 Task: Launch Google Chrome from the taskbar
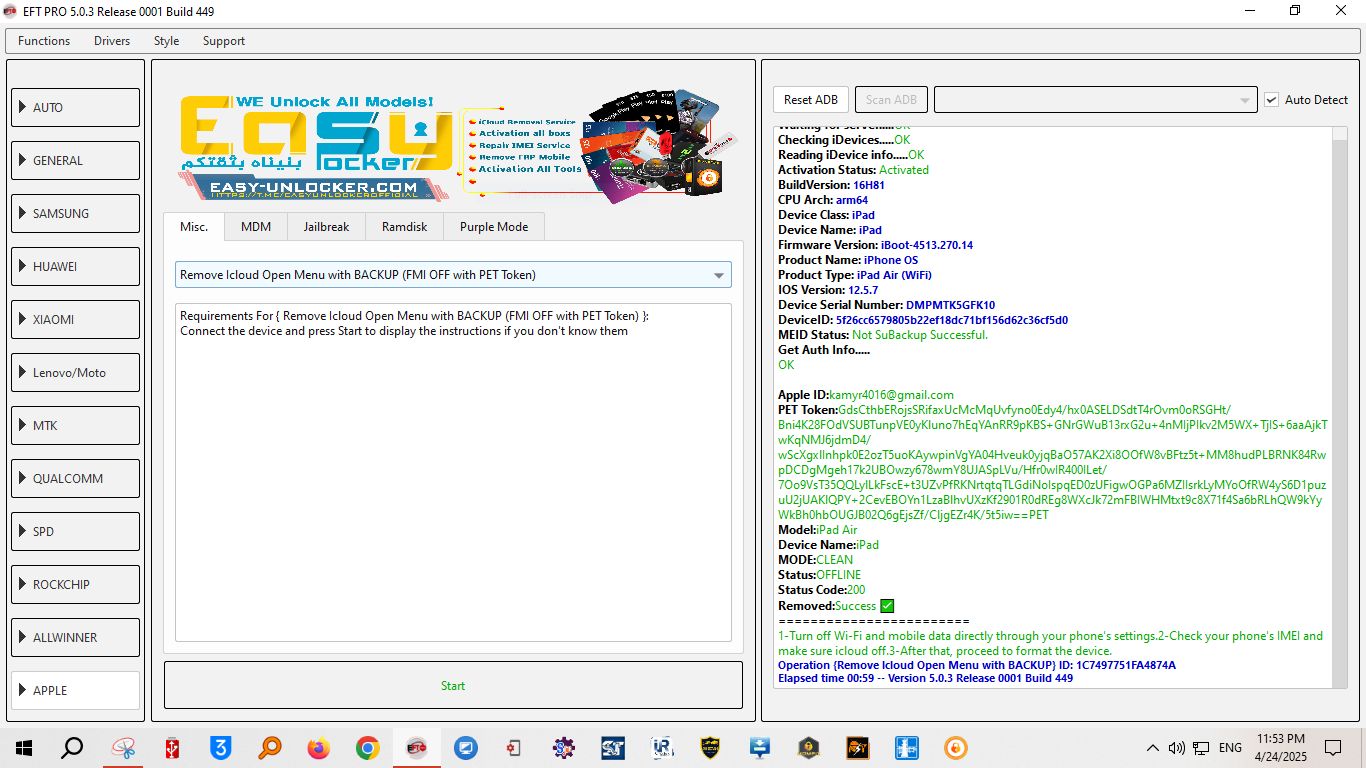368,747
